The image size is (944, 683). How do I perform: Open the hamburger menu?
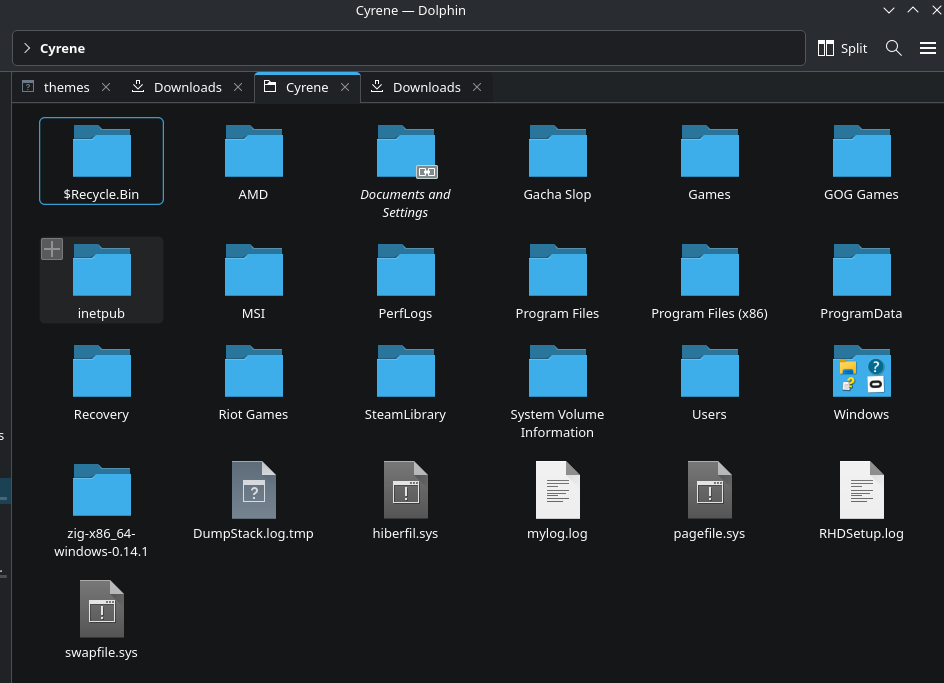pos(928,48)
